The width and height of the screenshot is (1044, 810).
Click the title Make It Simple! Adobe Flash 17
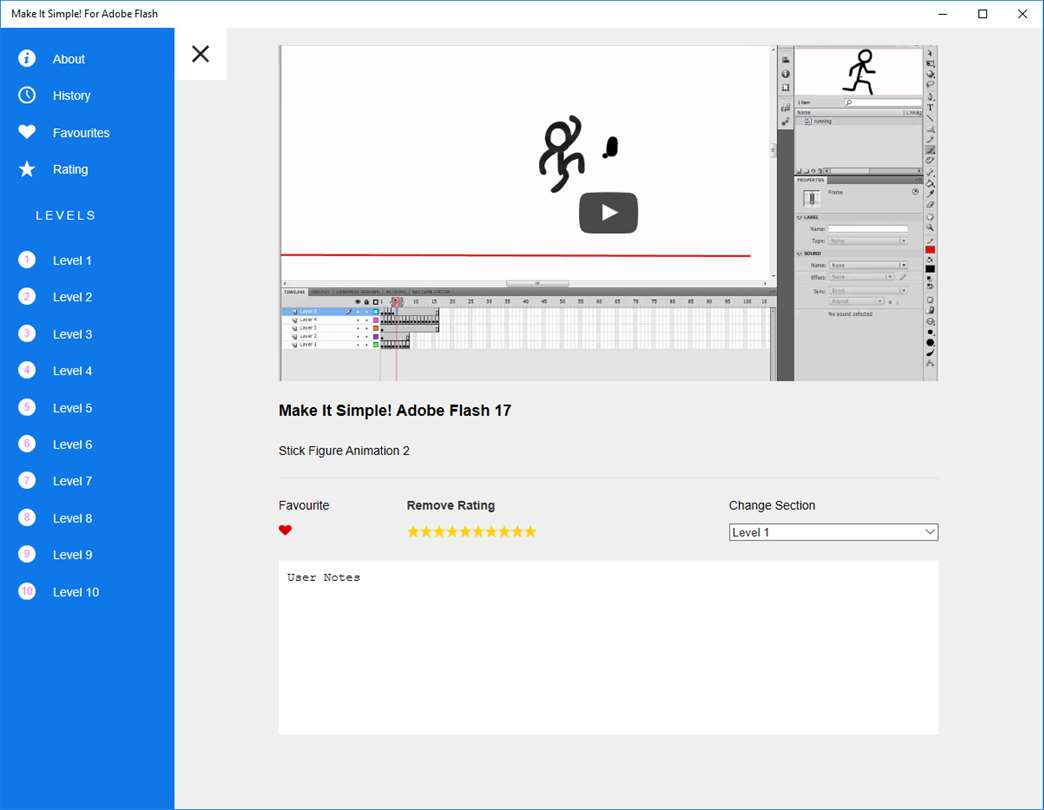[x=395, y=411]
